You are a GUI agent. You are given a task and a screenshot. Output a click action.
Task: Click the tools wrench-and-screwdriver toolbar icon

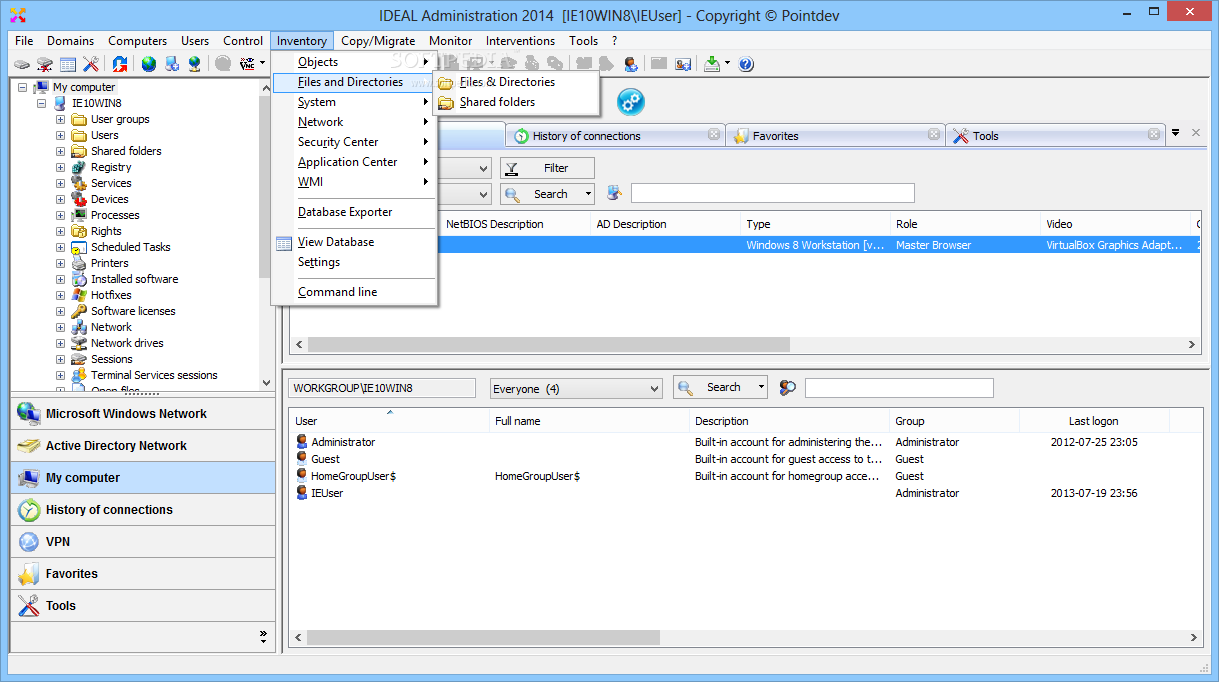click(x=91, y=64)
